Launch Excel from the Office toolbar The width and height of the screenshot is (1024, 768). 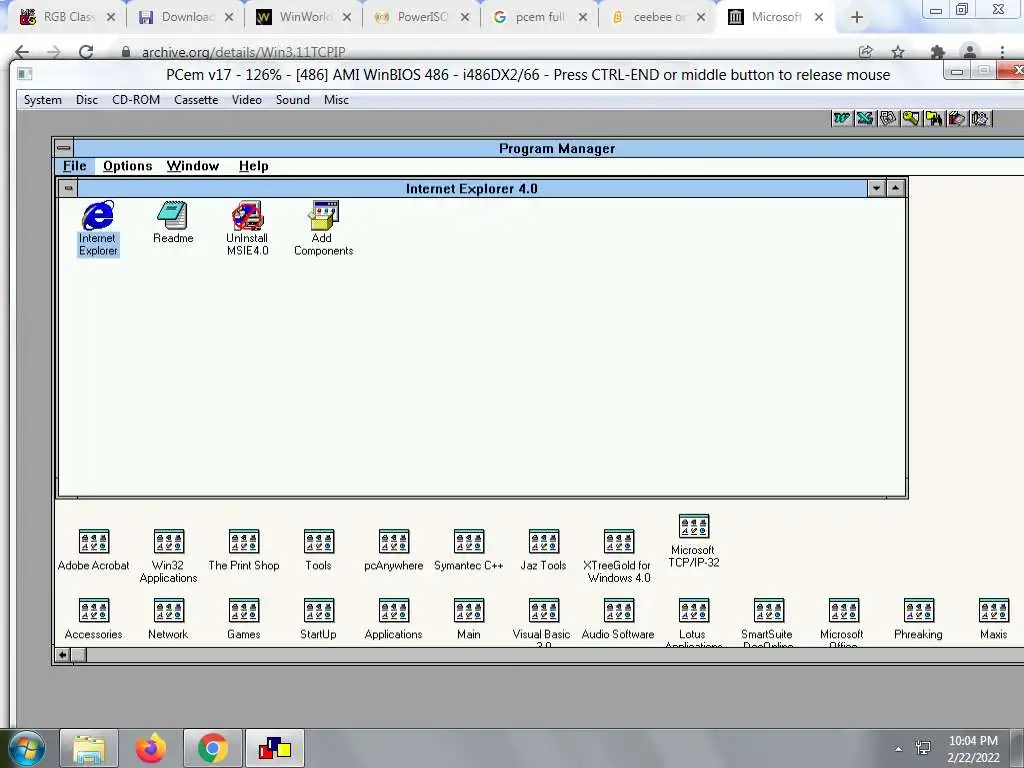[865, 118]
